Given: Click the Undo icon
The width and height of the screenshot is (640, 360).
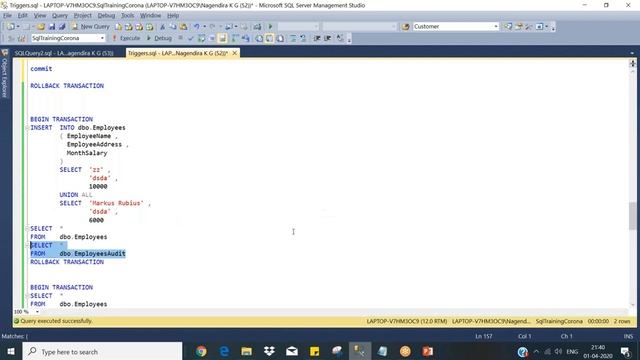Looking at the screenshot, I should coord(196,27).
